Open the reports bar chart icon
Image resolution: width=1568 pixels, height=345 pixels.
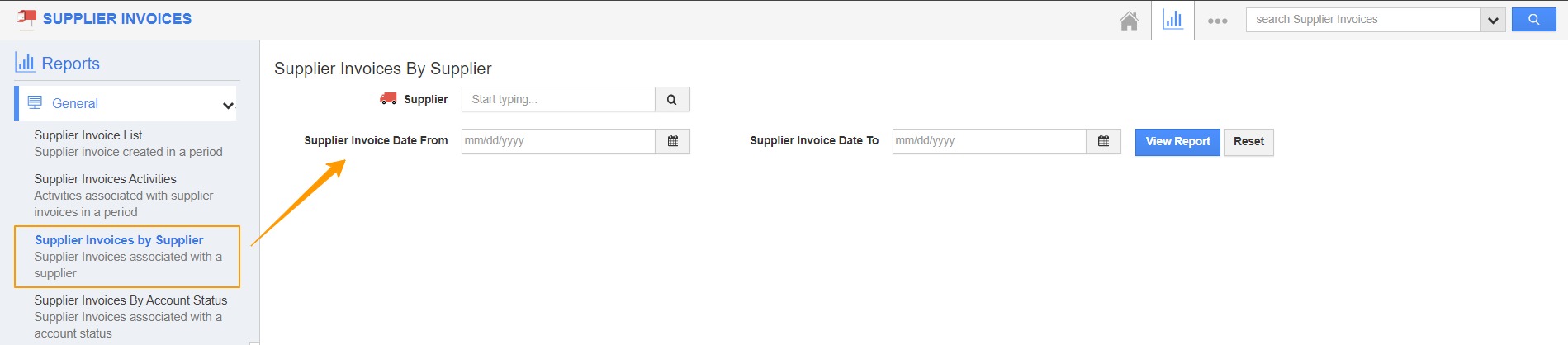point(1172,20)
